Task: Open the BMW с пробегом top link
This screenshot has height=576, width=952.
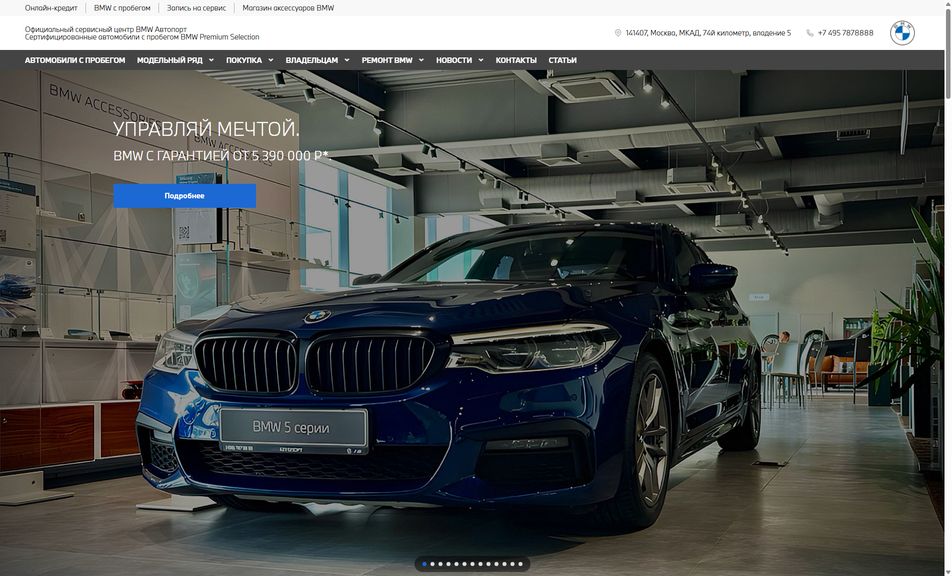Action: 122,8
